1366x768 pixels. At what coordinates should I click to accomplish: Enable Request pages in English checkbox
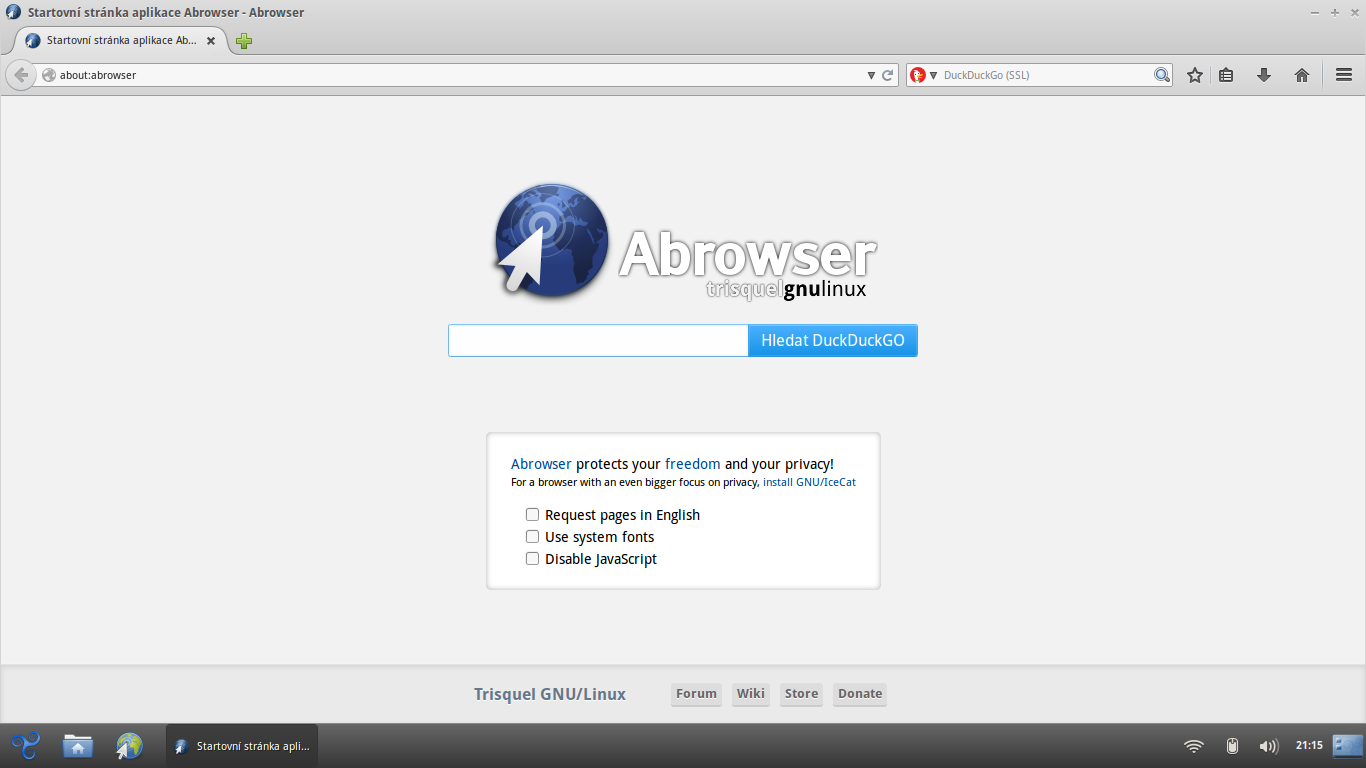(532, 515)
